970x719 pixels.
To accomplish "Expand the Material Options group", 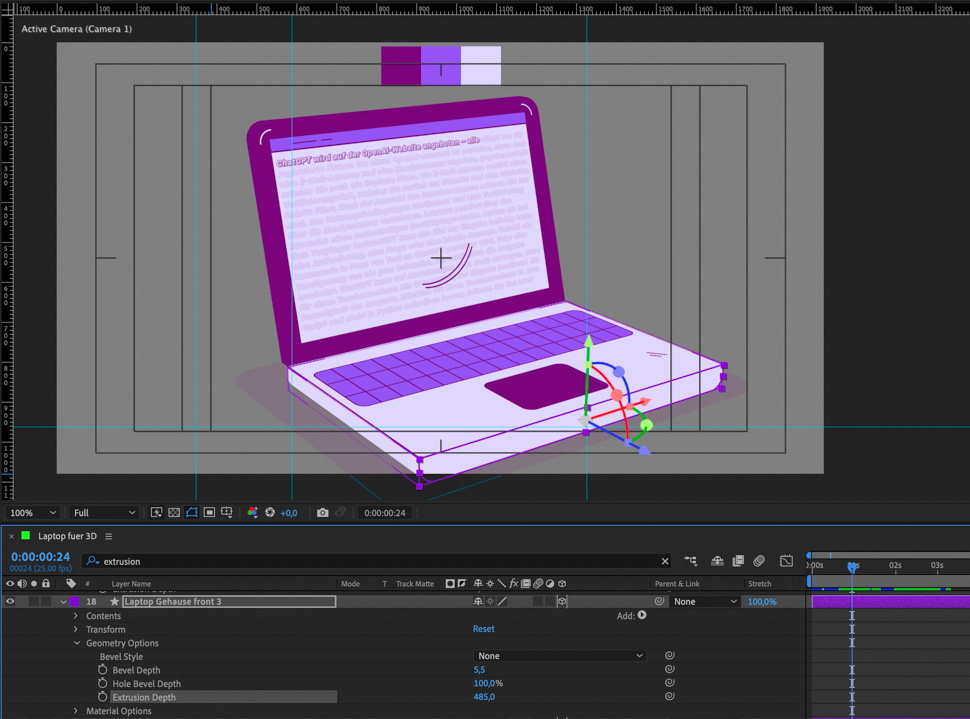I will 76,711.
